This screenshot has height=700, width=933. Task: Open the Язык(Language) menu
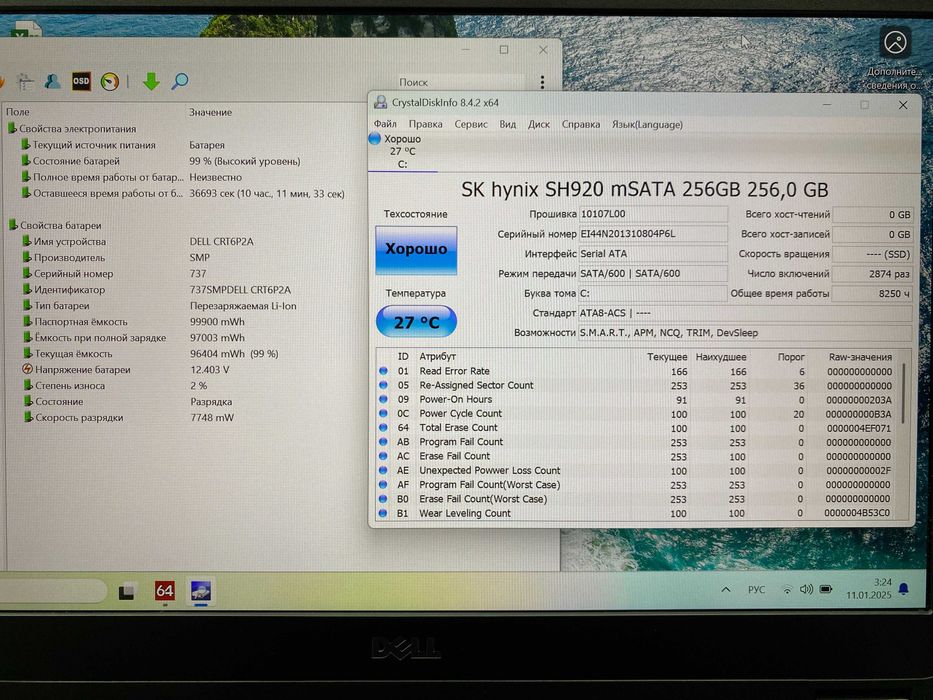pyautogui.click(x=647, y=124)
